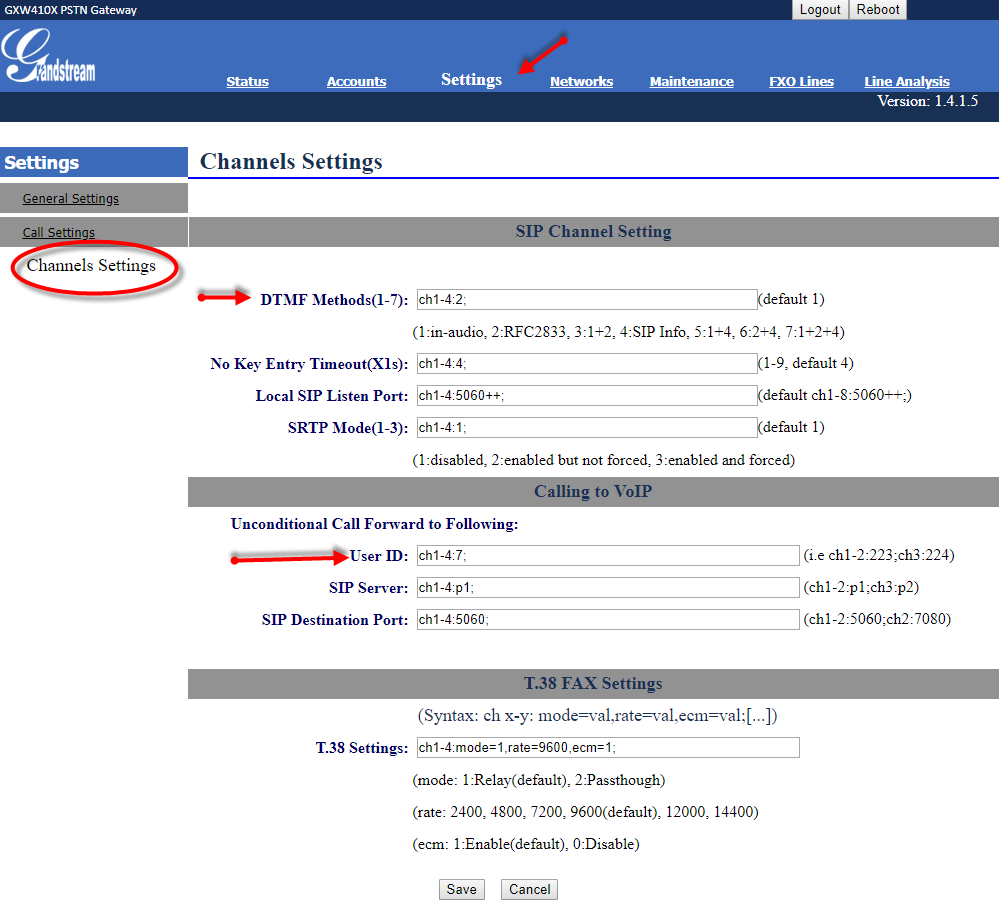Focus the SRTP Mode input field
Image resolution: width=1000 pixels, height=909 pixels.
point(587,427)
